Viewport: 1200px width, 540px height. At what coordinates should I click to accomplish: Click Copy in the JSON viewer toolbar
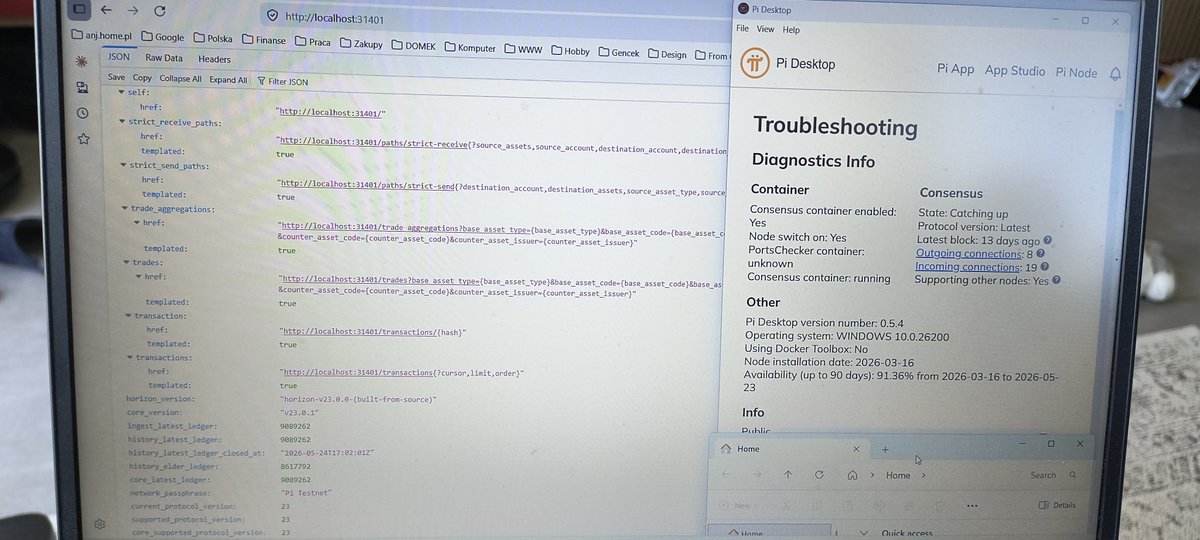(x=142, y=78)
